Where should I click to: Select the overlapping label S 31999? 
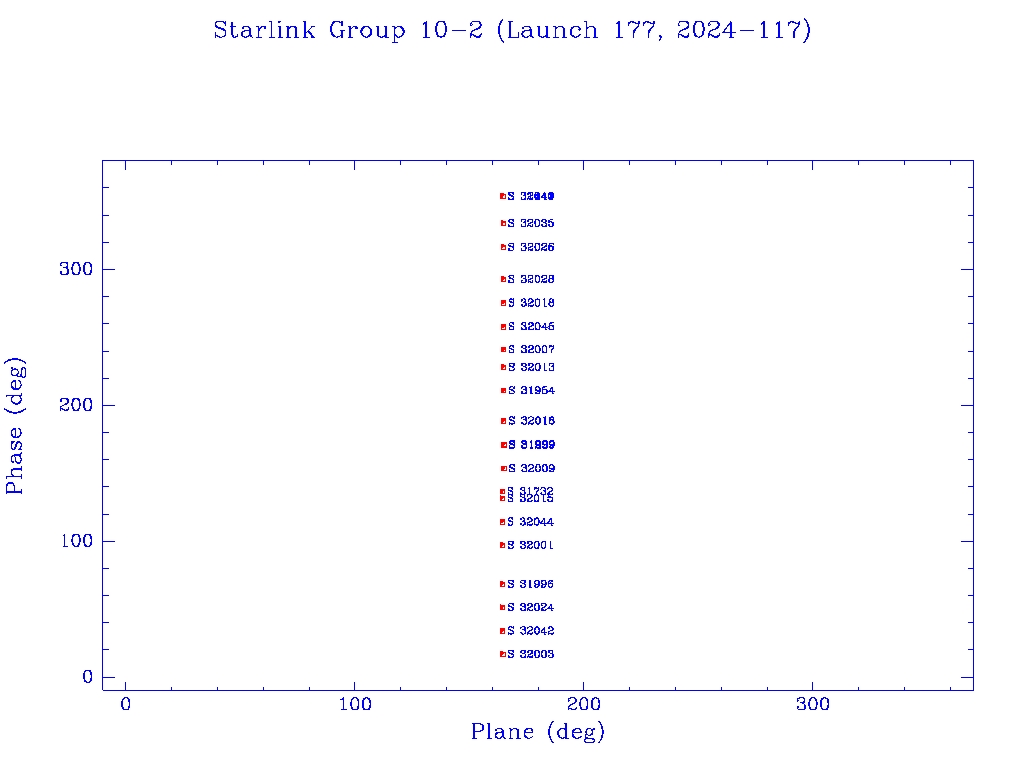532,445
